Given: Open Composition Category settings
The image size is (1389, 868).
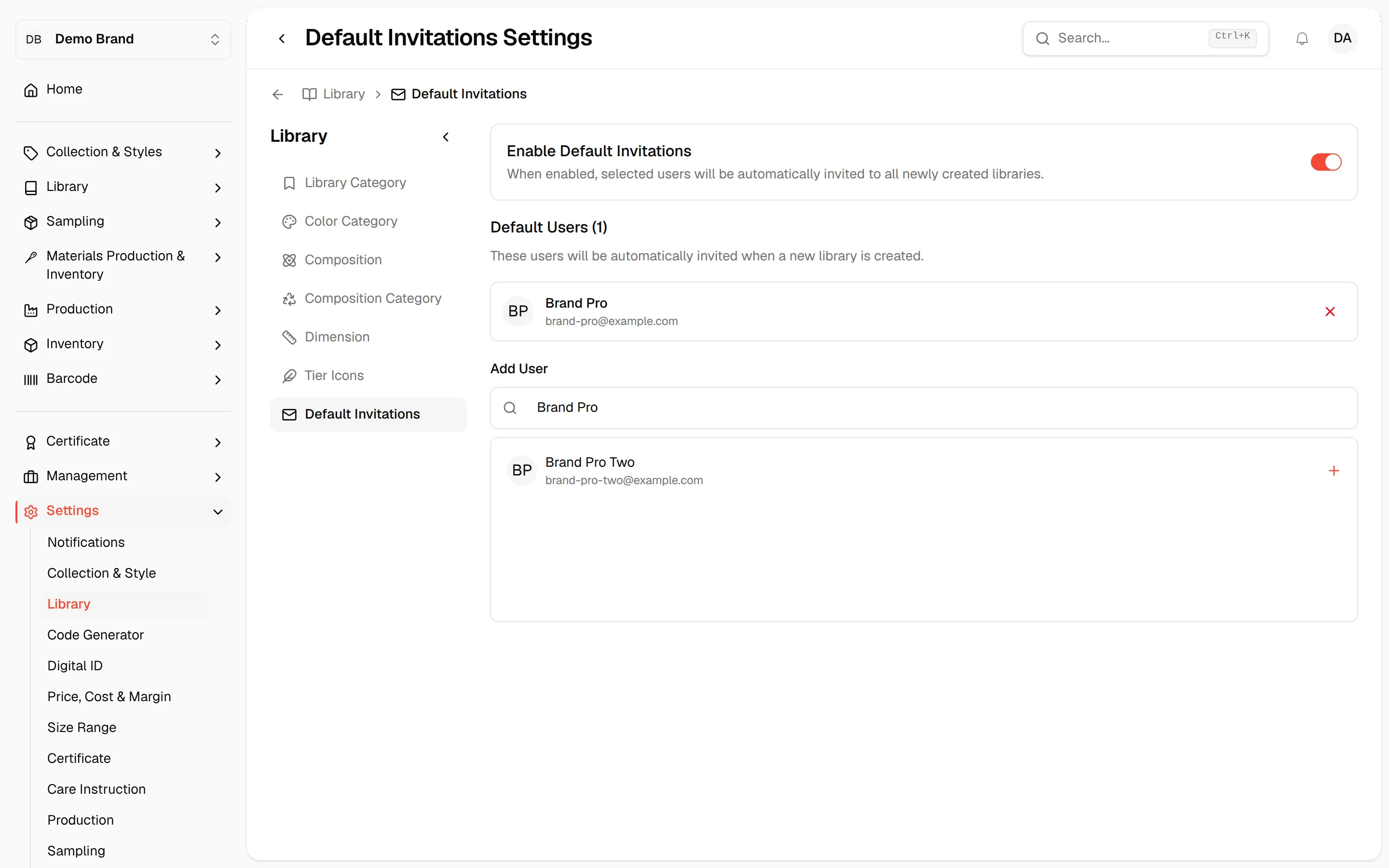Looking at the screenshot, I should pos(368,298).
